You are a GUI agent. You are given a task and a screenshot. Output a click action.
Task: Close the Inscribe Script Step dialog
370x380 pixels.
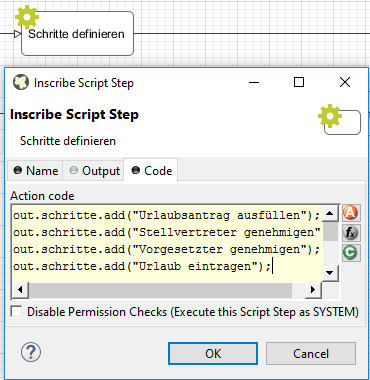[345, 82]
